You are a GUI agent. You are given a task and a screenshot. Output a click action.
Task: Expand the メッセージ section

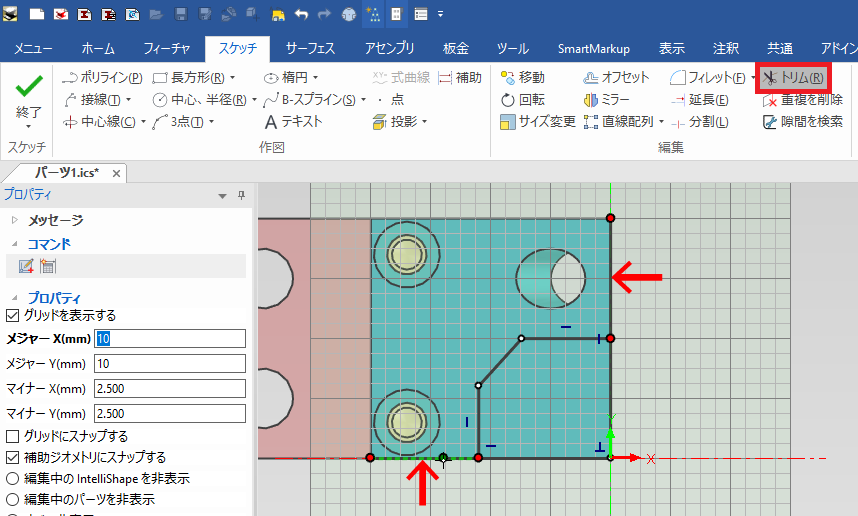[x=14, y=220]
